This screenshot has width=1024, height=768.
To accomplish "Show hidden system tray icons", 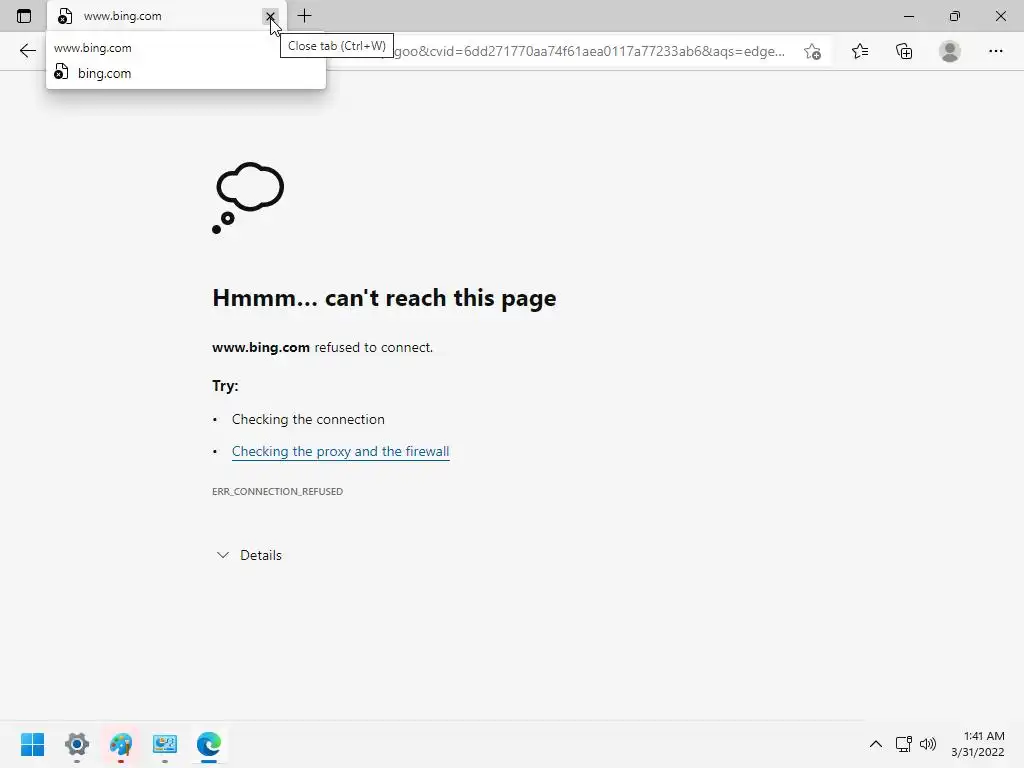I will (876, 744).
